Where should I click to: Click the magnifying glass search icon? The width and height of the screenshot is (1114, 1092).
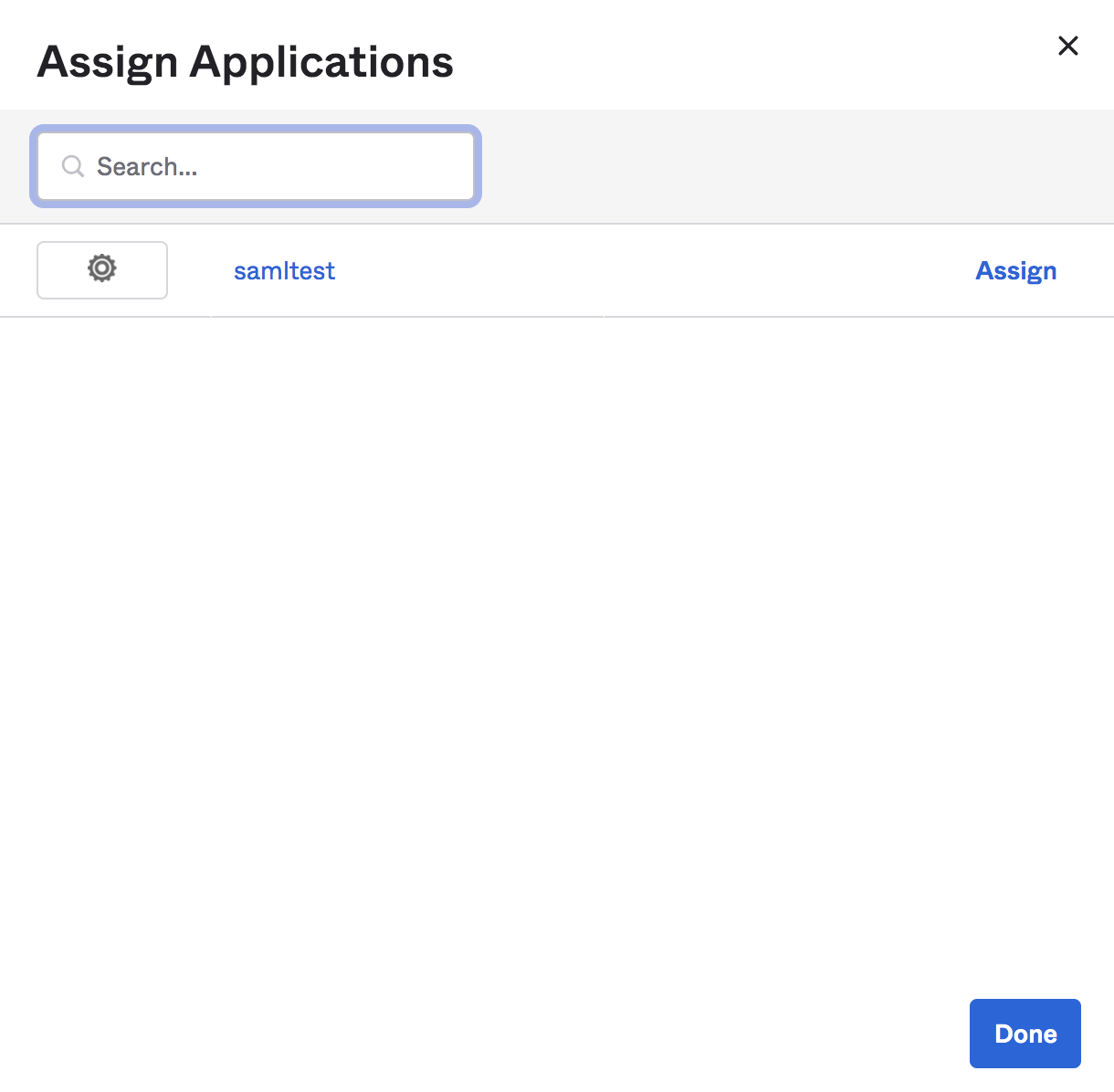click(x=73, y=166)
